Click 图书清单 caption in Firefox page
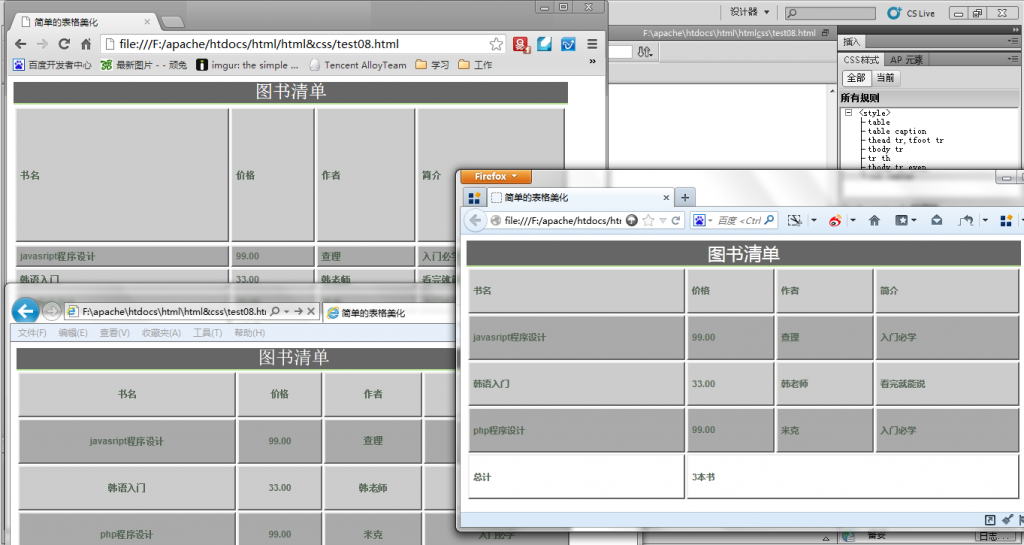The height and width of the screenshot is (545, 1024). click(x=743, y=254)
